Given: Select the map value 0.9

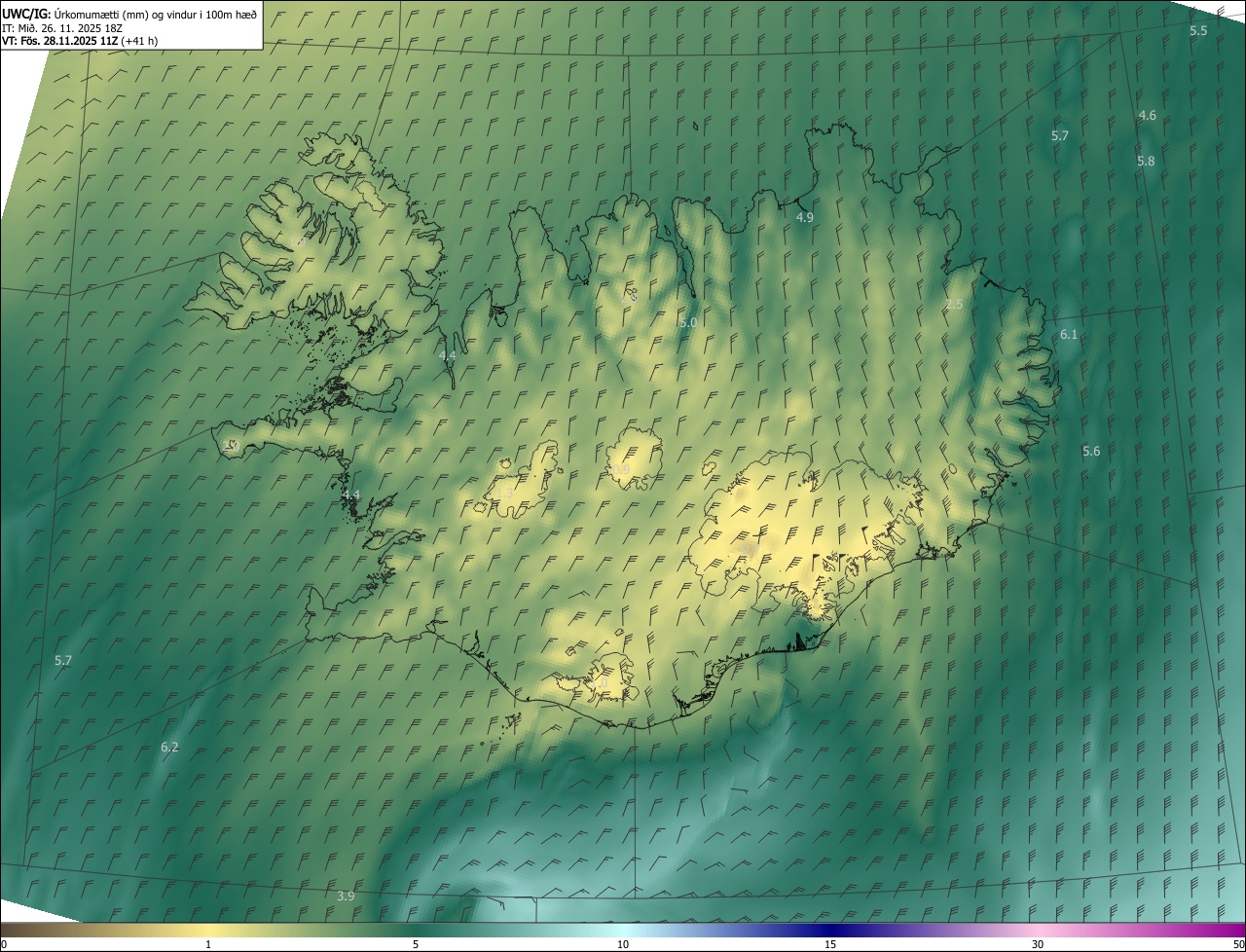Looking at the screenshot, I should [621, 470].
